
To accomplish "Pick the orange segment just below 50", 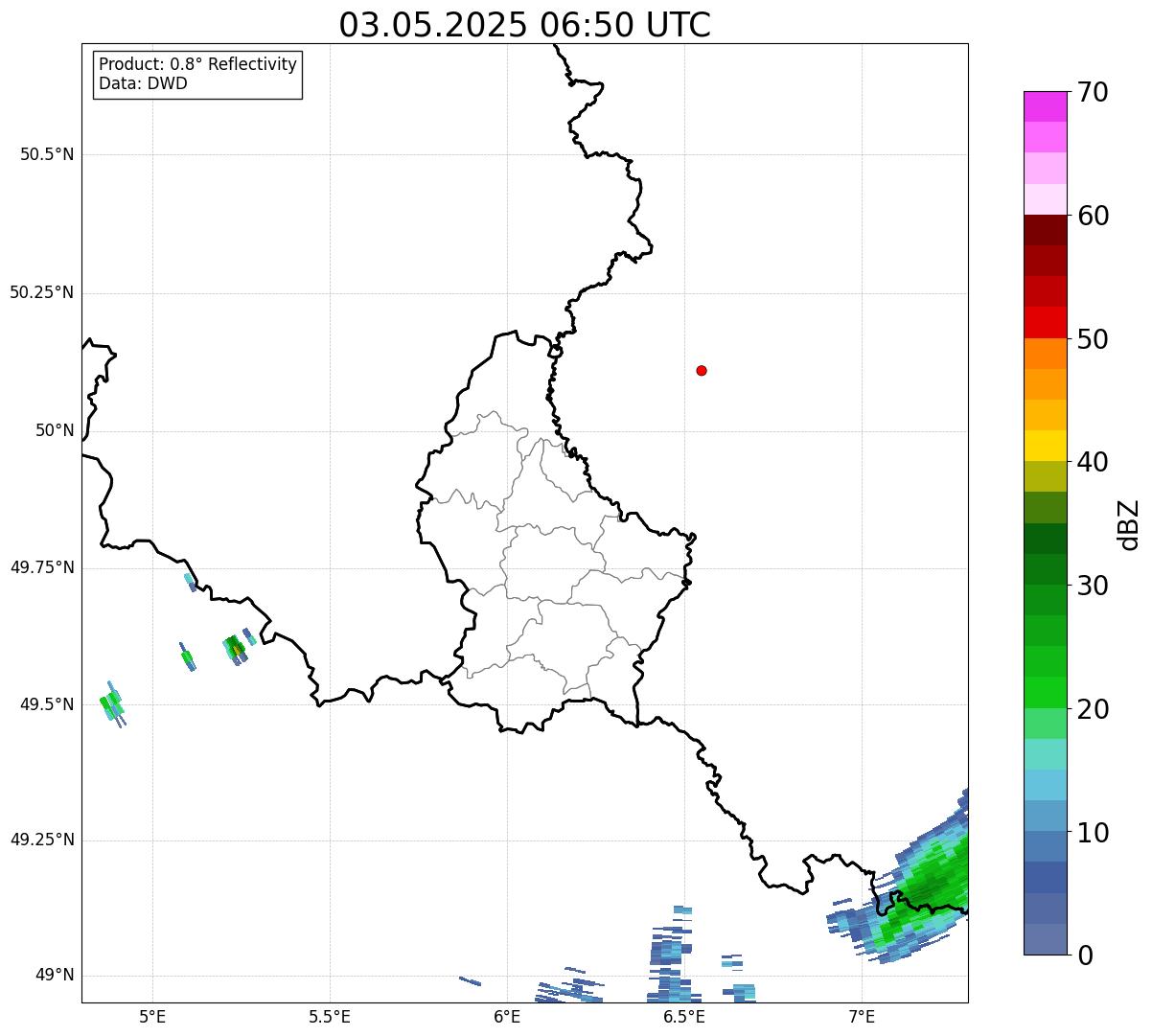I will 1045,354.
